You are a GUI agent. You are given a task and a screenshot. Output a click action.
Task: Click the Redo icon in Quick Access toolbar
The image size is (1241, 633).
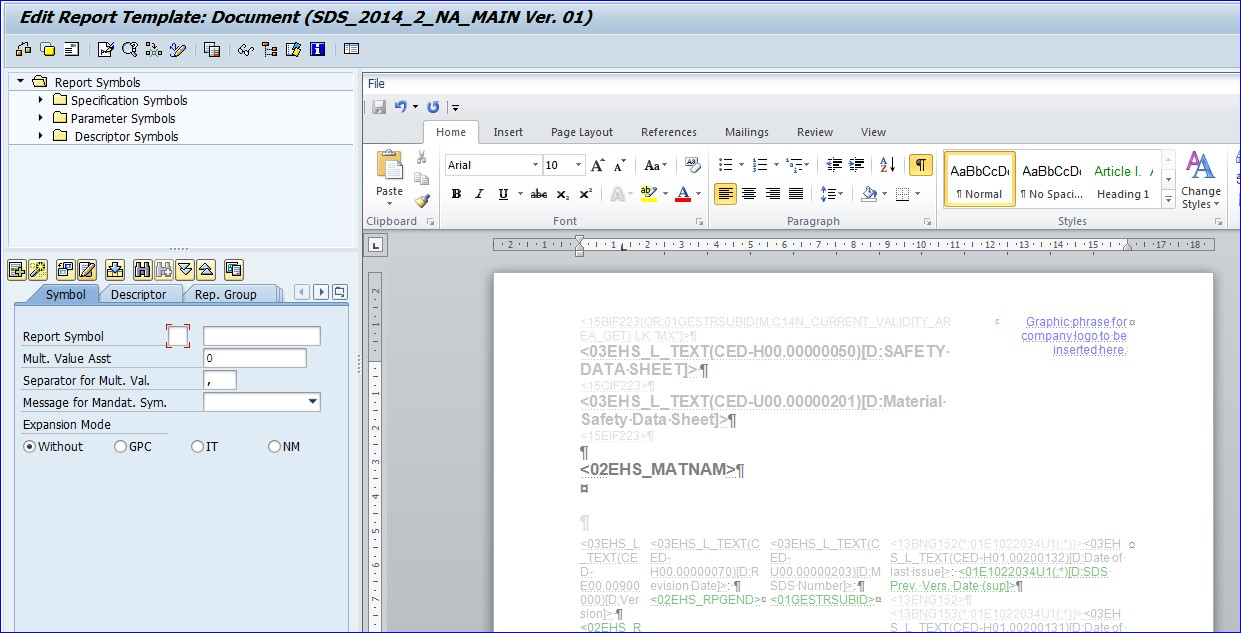[433, 107]
